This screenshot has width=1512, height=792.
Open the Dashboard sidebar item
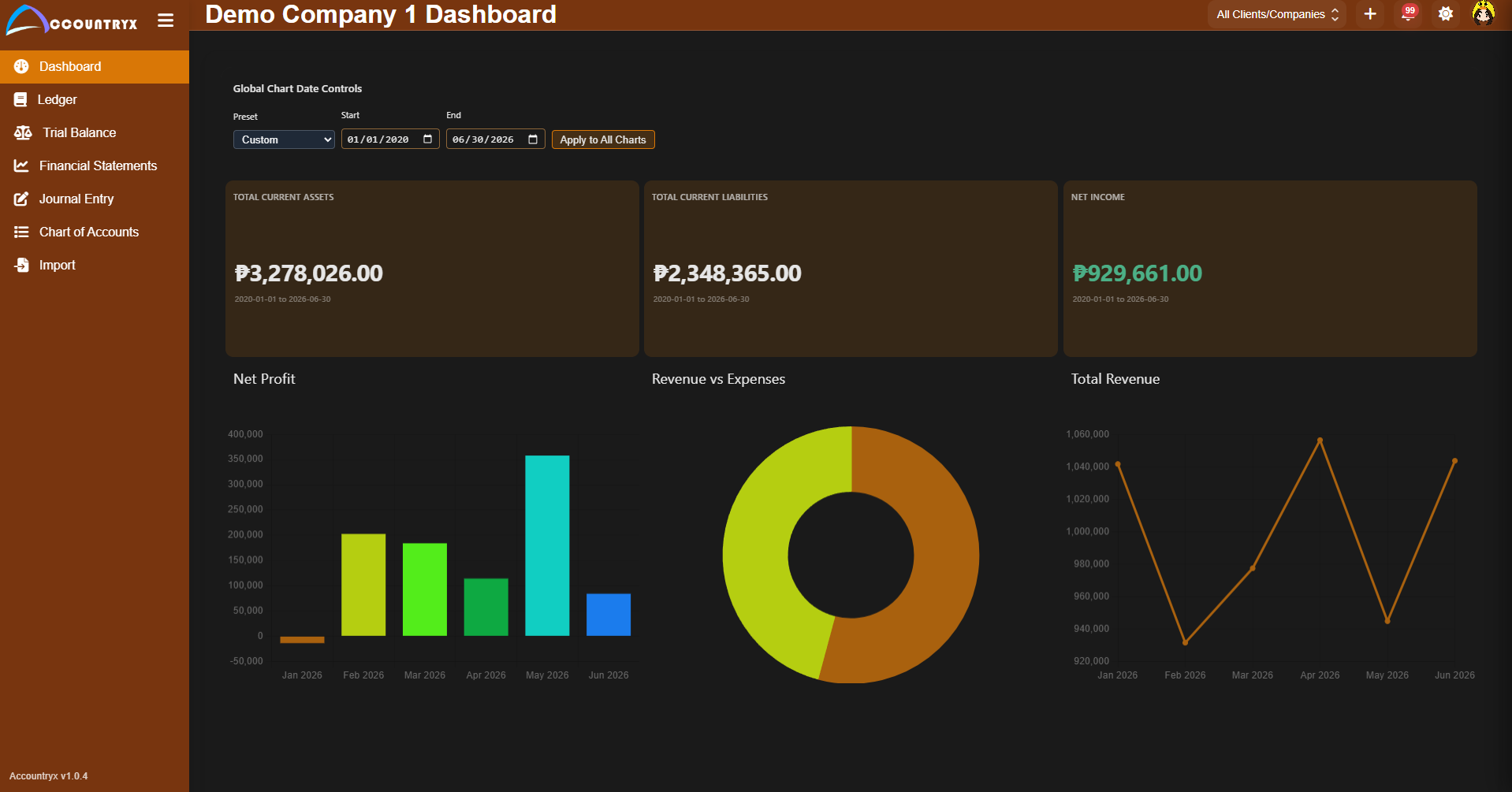[x=95, y=67]
